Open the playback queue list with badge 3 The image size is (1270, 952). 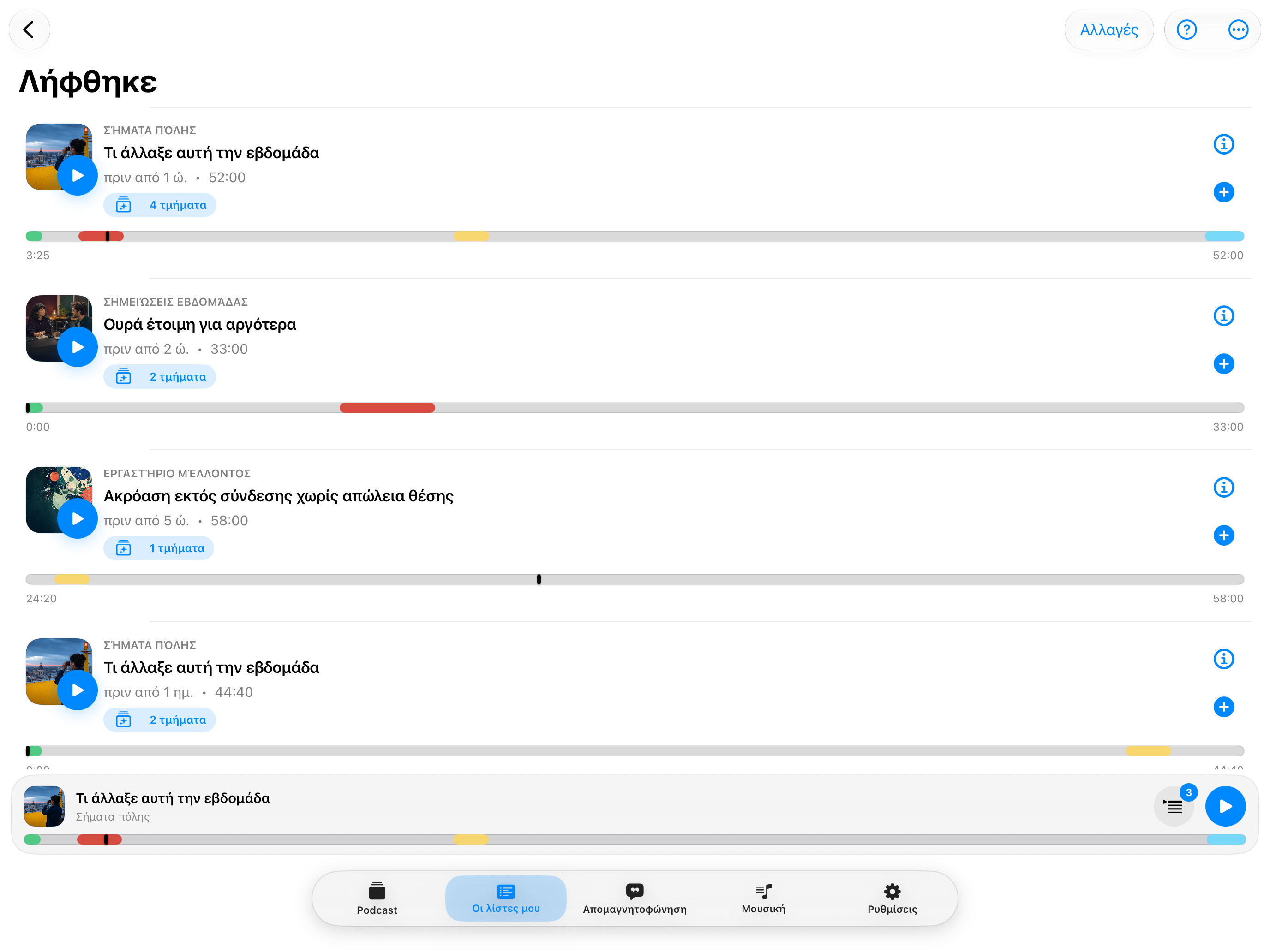(1174, 806)
